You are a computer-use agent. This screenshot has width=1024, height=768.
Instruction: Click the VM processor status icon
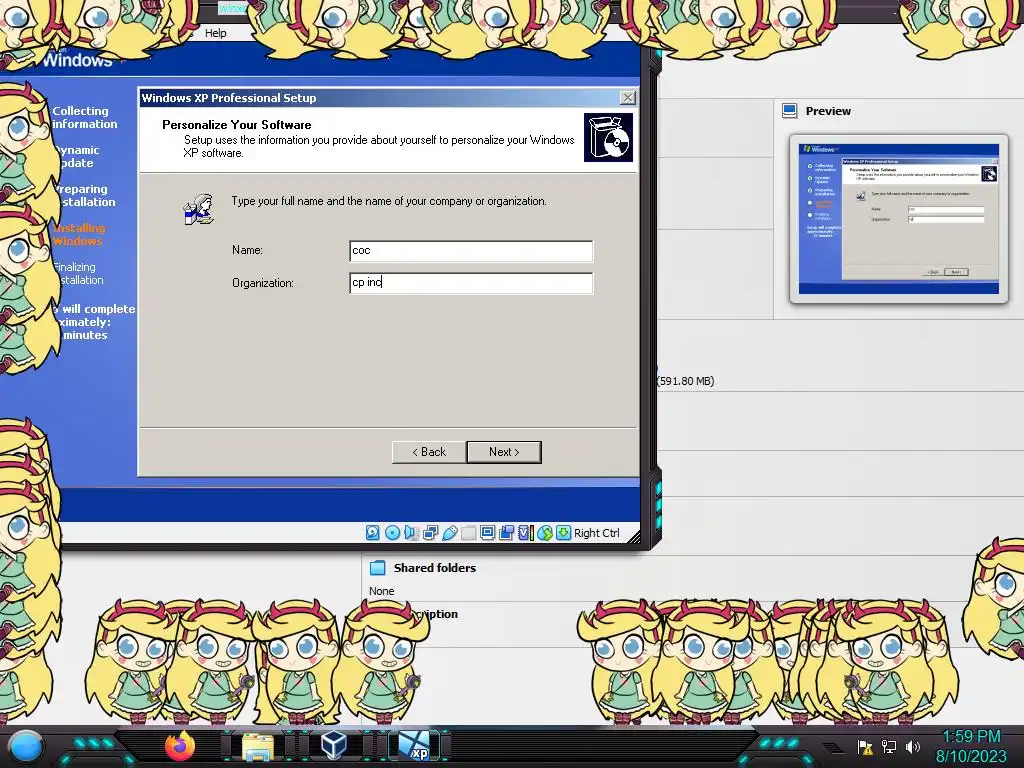click(x=526, y=533)
